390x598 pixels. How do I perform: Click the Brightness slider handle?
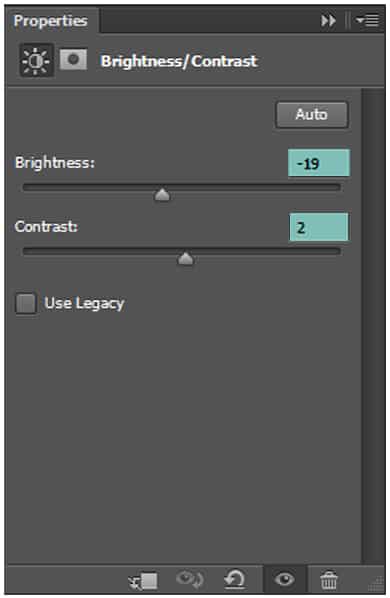(x=162, y=195)
